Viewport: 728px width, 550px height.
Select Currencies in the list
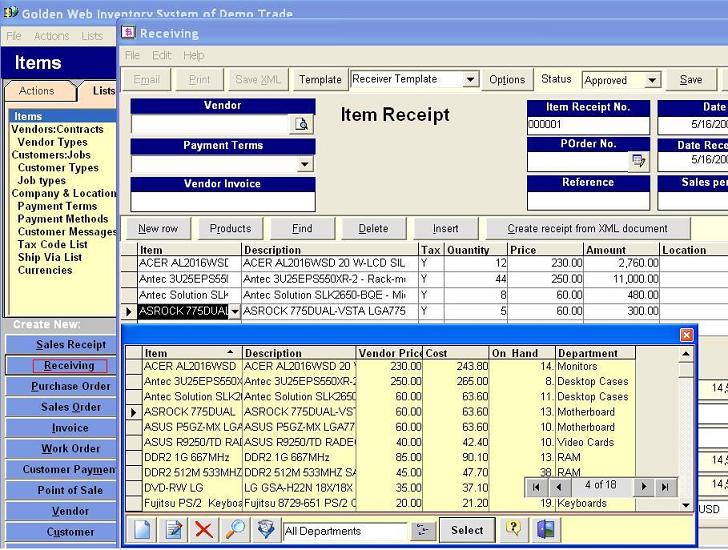pyautogui.click(x=45, y=270)
